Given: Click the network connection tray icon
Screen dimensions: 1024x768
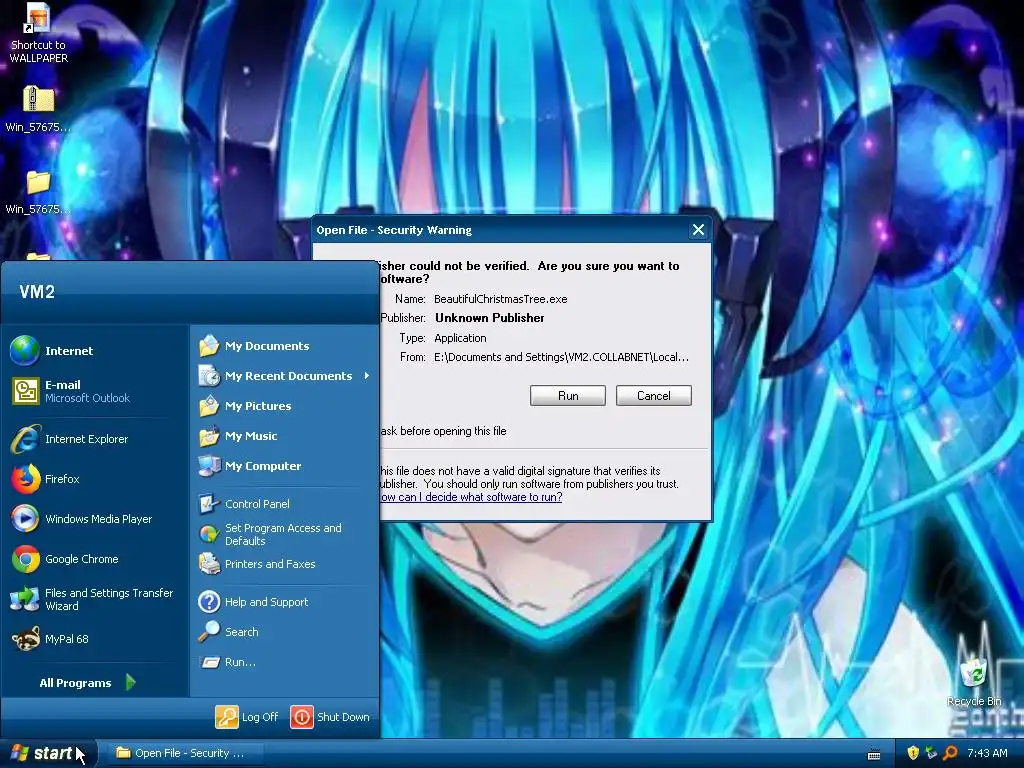Looking at the screenshot, I should click(931, 753).
